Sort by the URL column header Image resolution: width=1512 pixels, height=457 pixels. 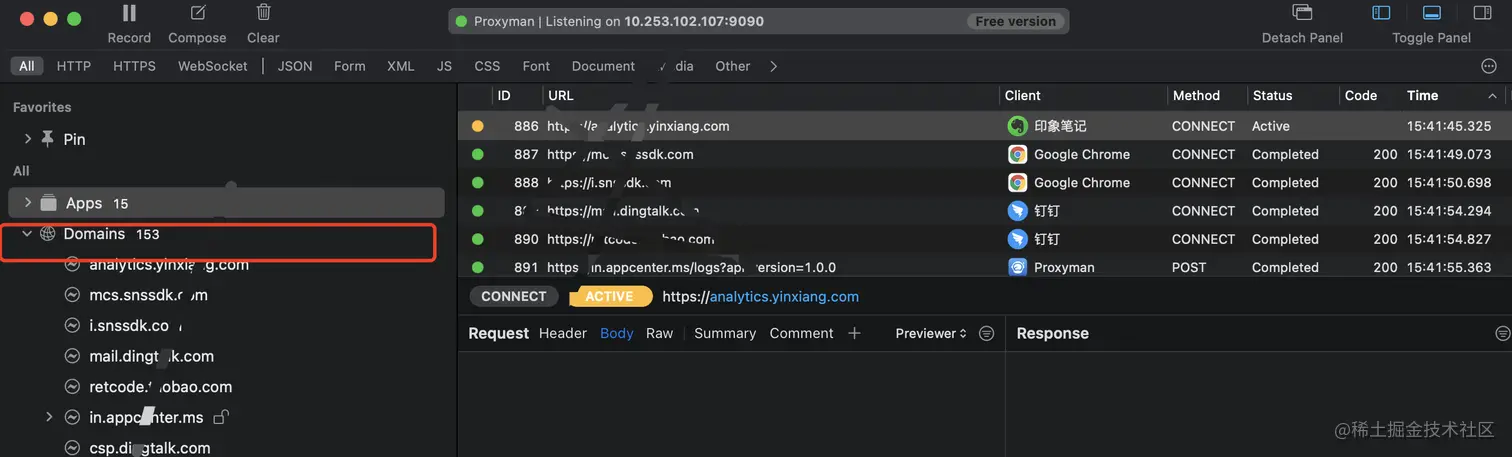click(561, 95)
